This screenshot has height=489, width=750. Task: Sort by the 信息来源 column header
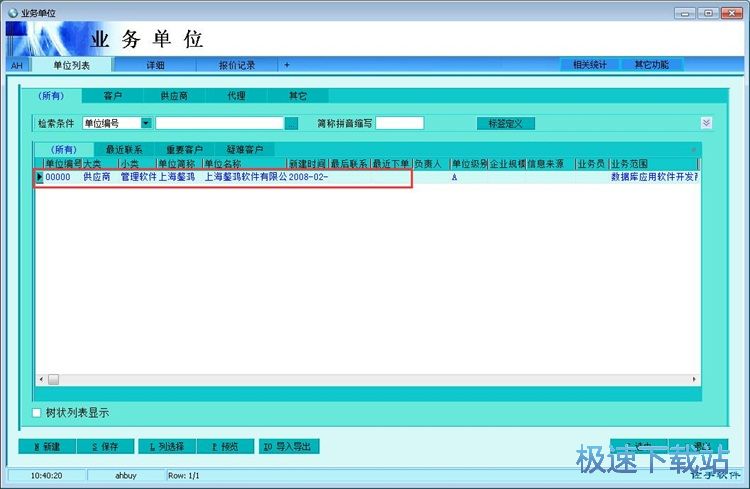551,164
